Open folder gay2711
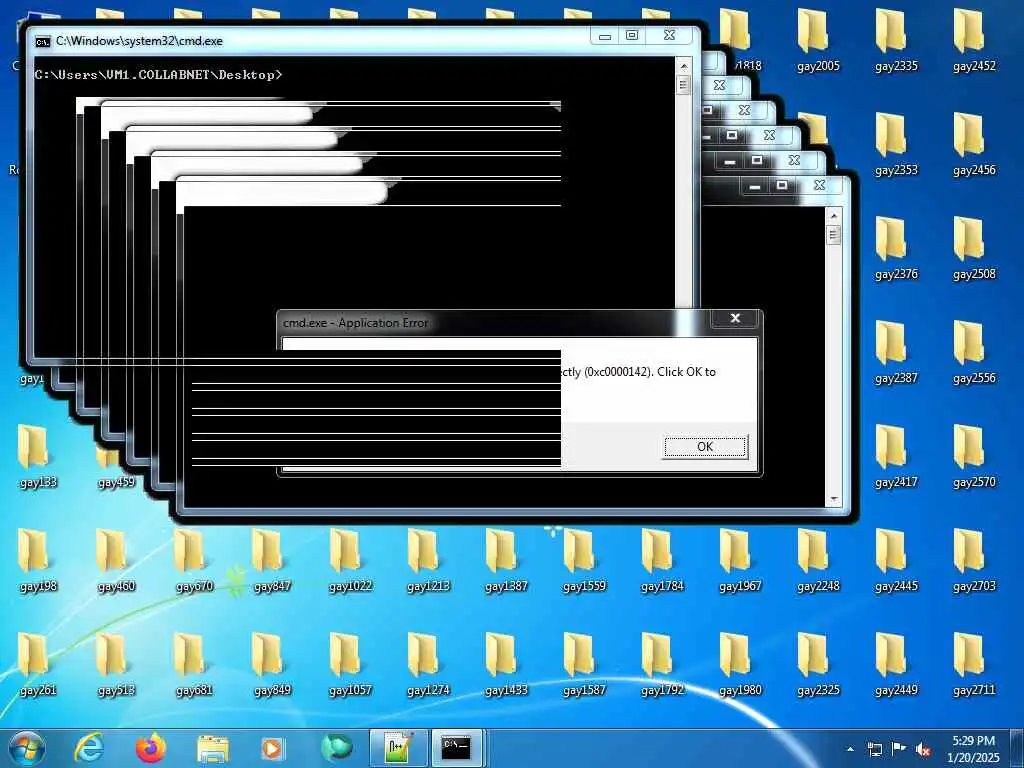 (x=974, y=664)
